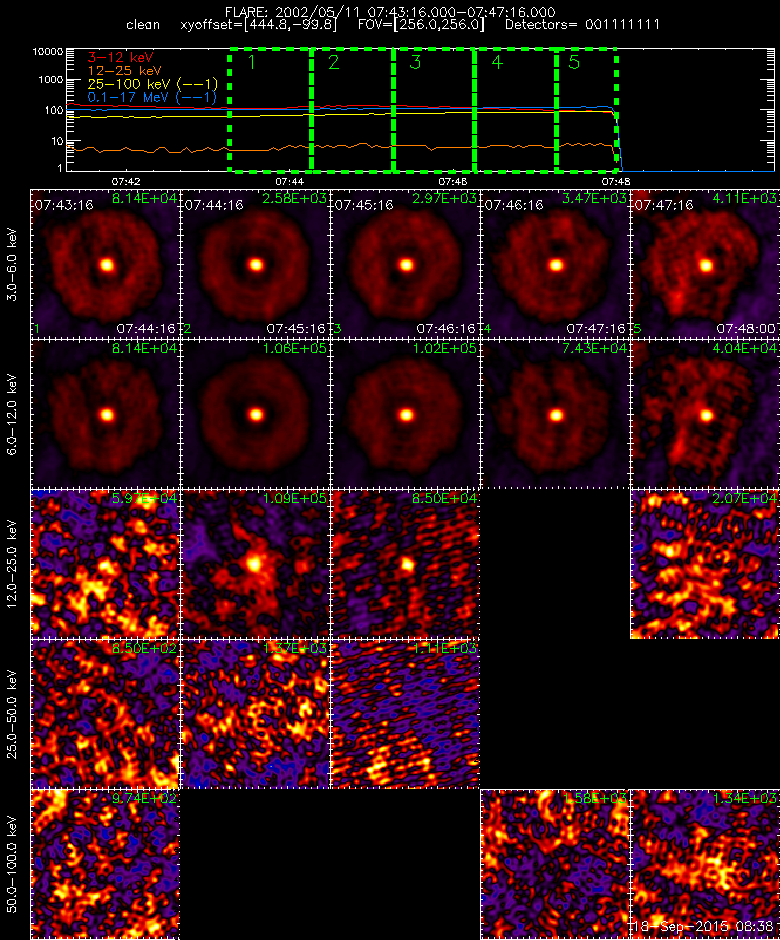The image size is (780, 940).
Task: Select the 6.0-12.0 keV image with peak 4.04E+04
Action: pyautogui.click(x=705, y=414)
